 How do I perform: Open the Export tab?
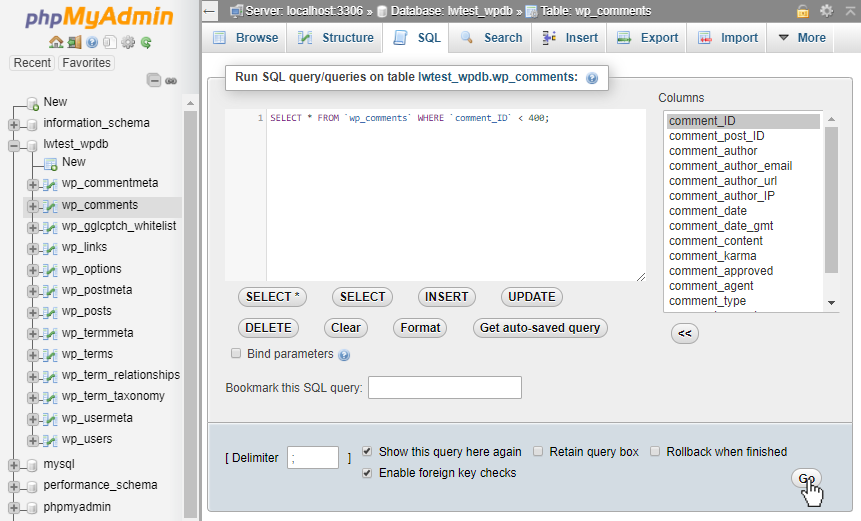pos(648,38)
